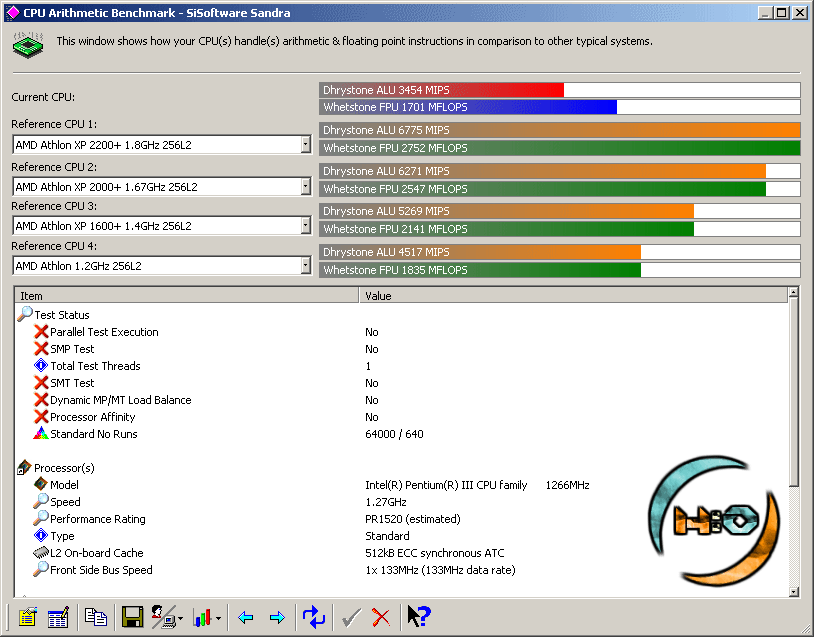
Task: Click the bar chart icon in toolbar
Action: (x=202, y=617)
